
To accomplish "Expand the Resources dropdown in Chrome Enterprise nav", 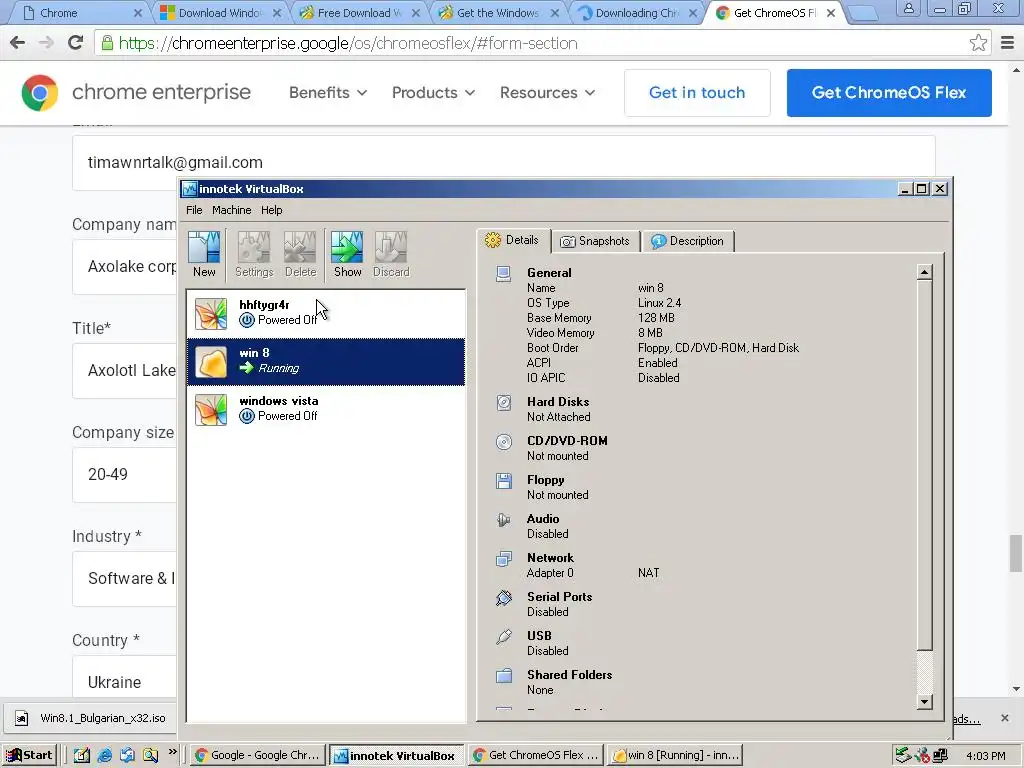I will click(x=547, y=93).
